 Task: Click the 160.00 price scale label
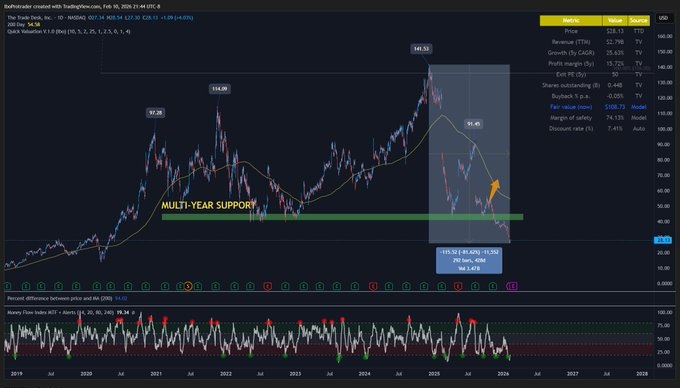664,36
